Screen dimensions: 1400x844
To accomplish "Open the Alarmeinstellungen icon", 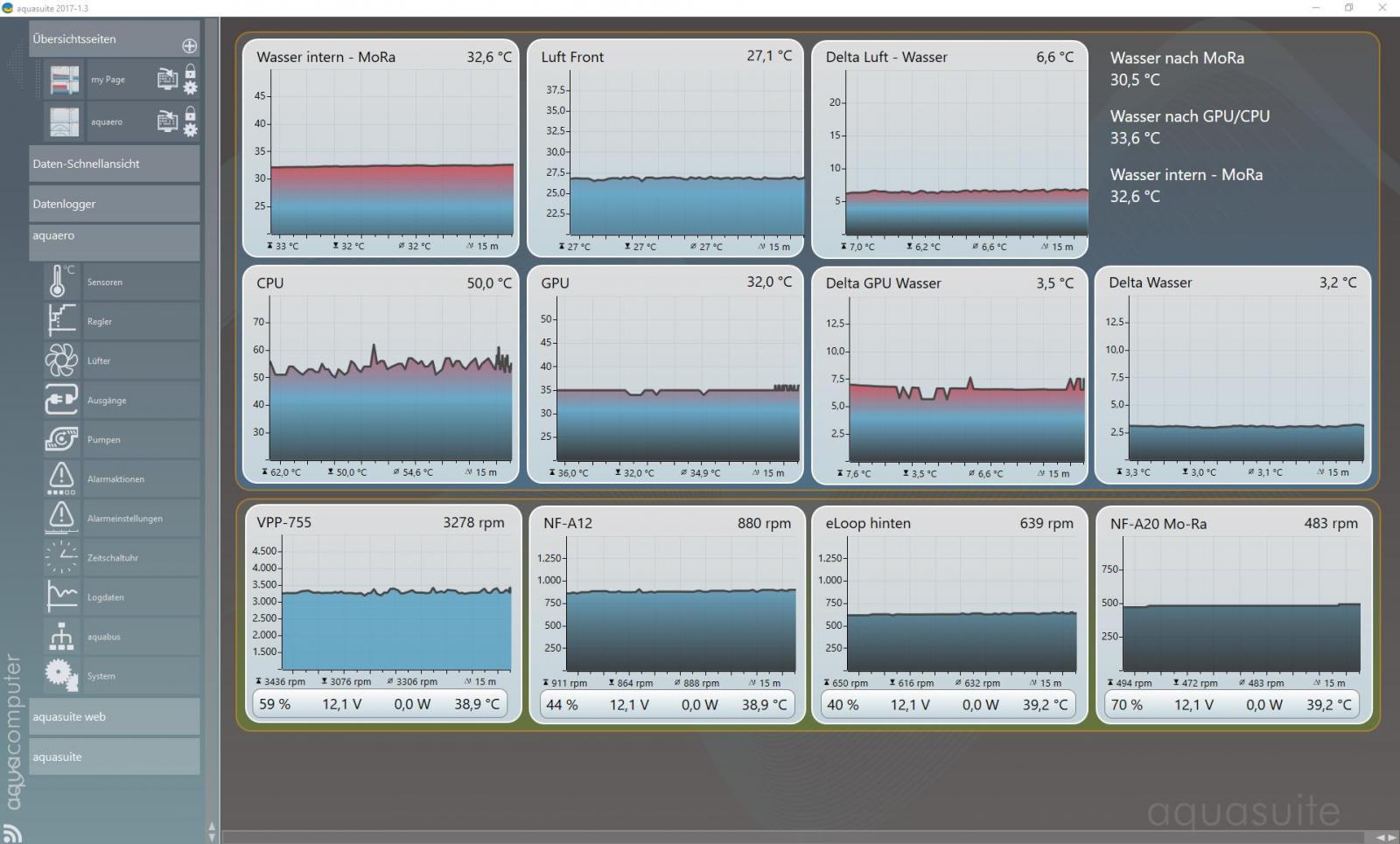I will [61, 518].
